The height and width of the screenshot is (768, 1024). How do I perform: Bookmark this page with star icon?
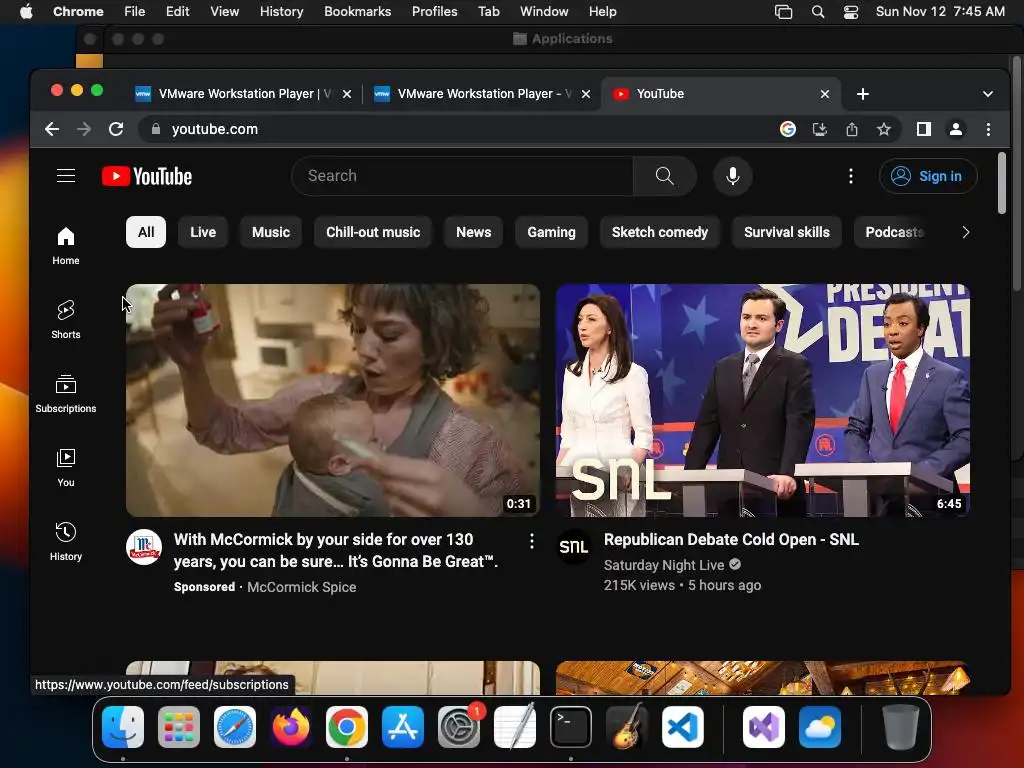tap(884, 129)
